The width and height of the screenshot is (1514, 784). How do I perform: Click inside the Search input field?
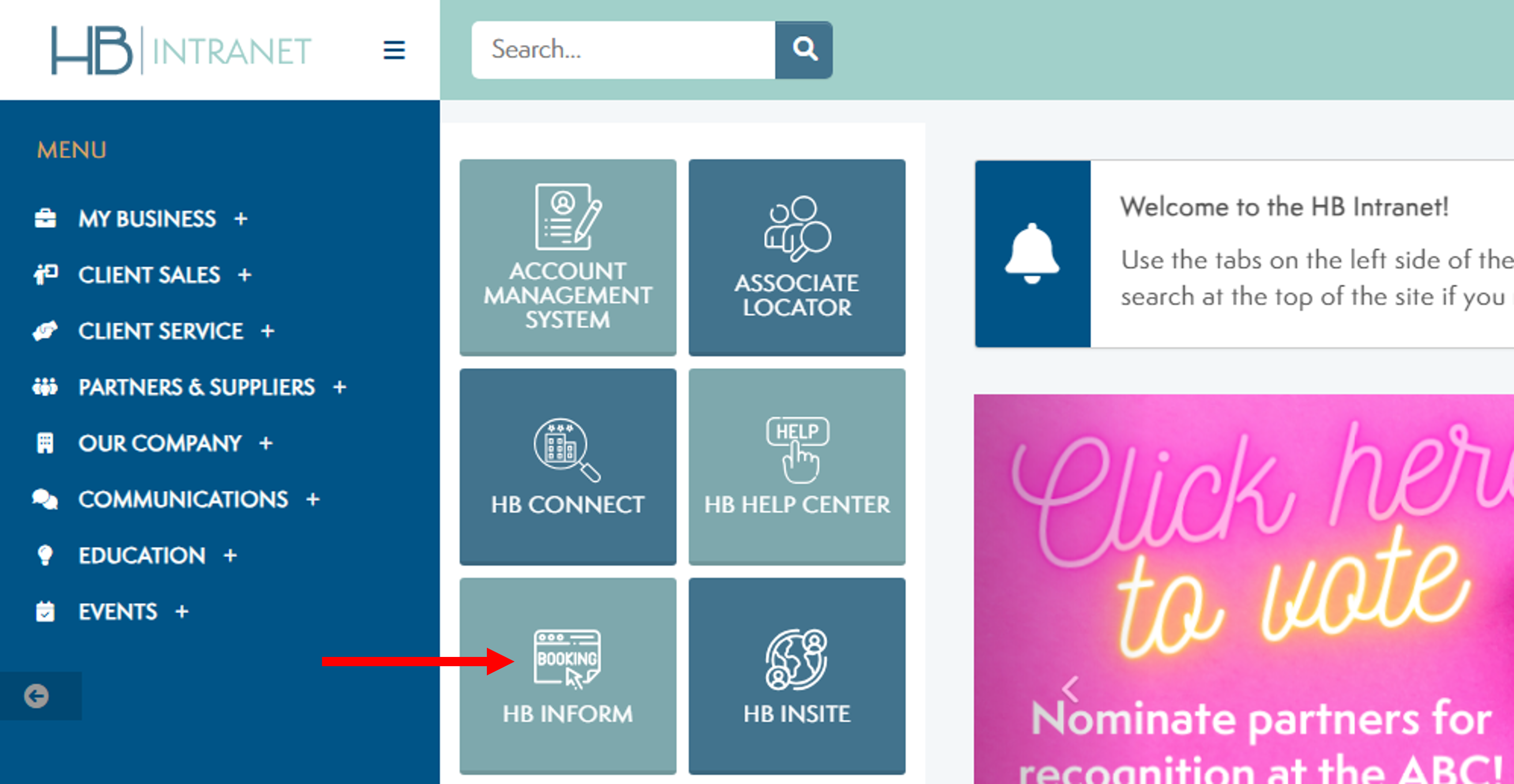point(623,49)
